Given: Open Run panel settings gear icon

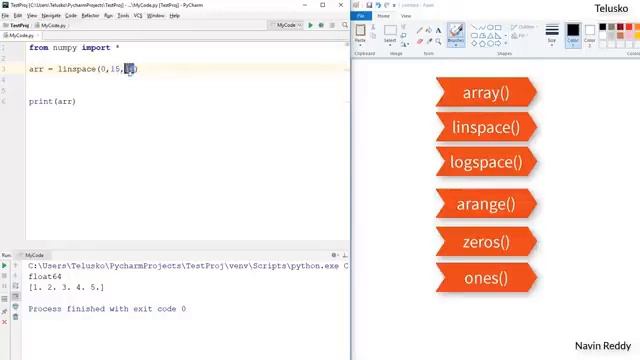Looking at the screenshot, I should 334,255.
